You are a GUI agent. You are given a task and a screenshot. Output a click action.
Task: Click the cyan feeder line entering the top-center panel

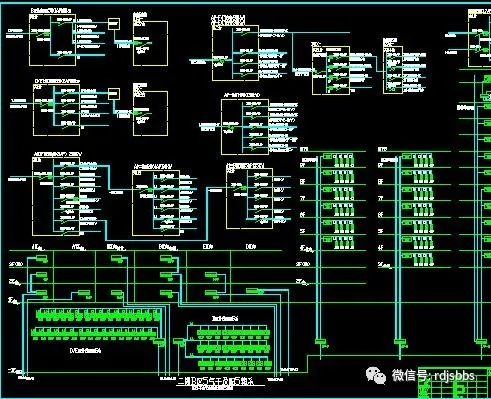click(201, 61)
